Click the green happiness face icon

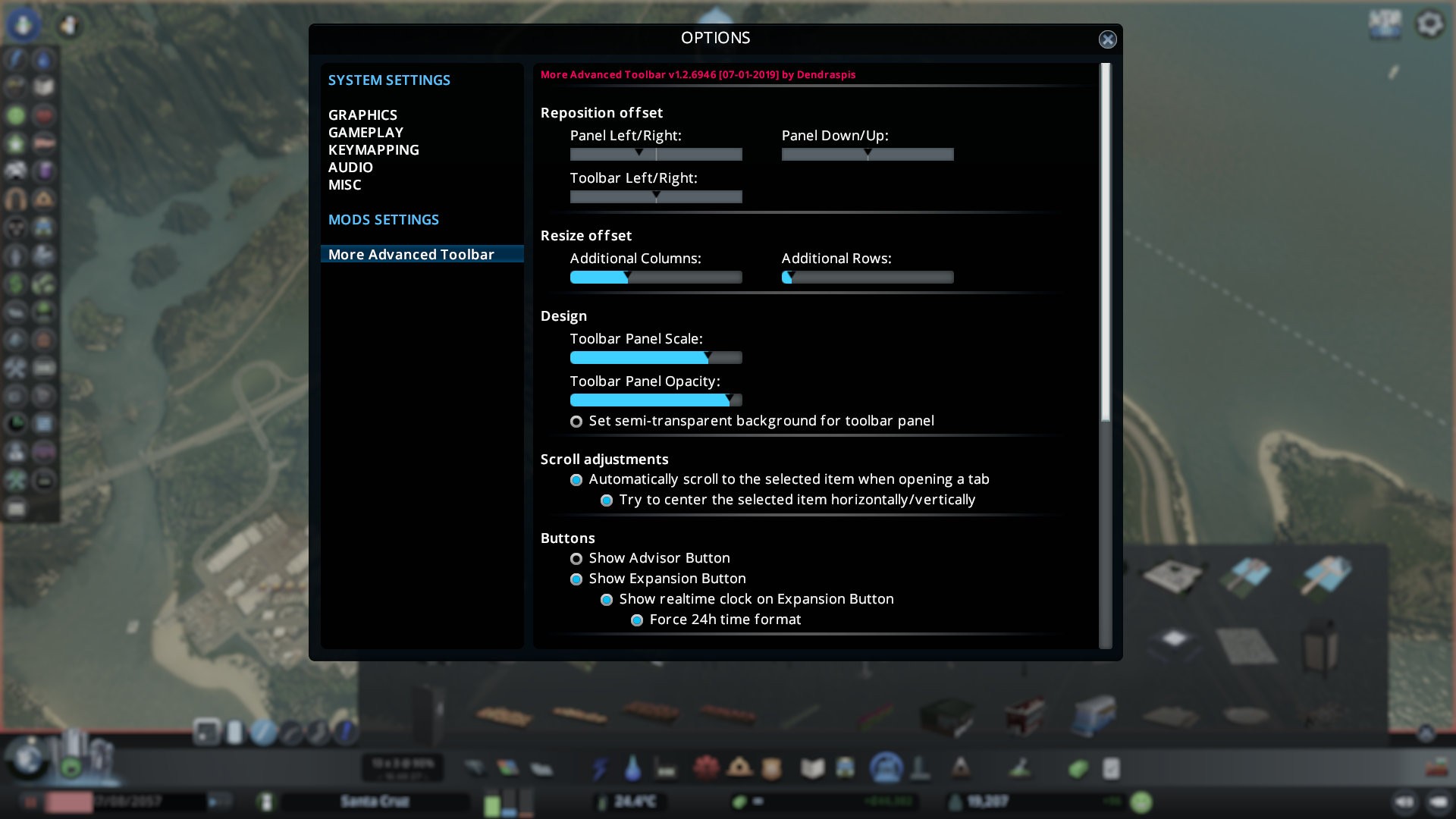click(1141, 802)
